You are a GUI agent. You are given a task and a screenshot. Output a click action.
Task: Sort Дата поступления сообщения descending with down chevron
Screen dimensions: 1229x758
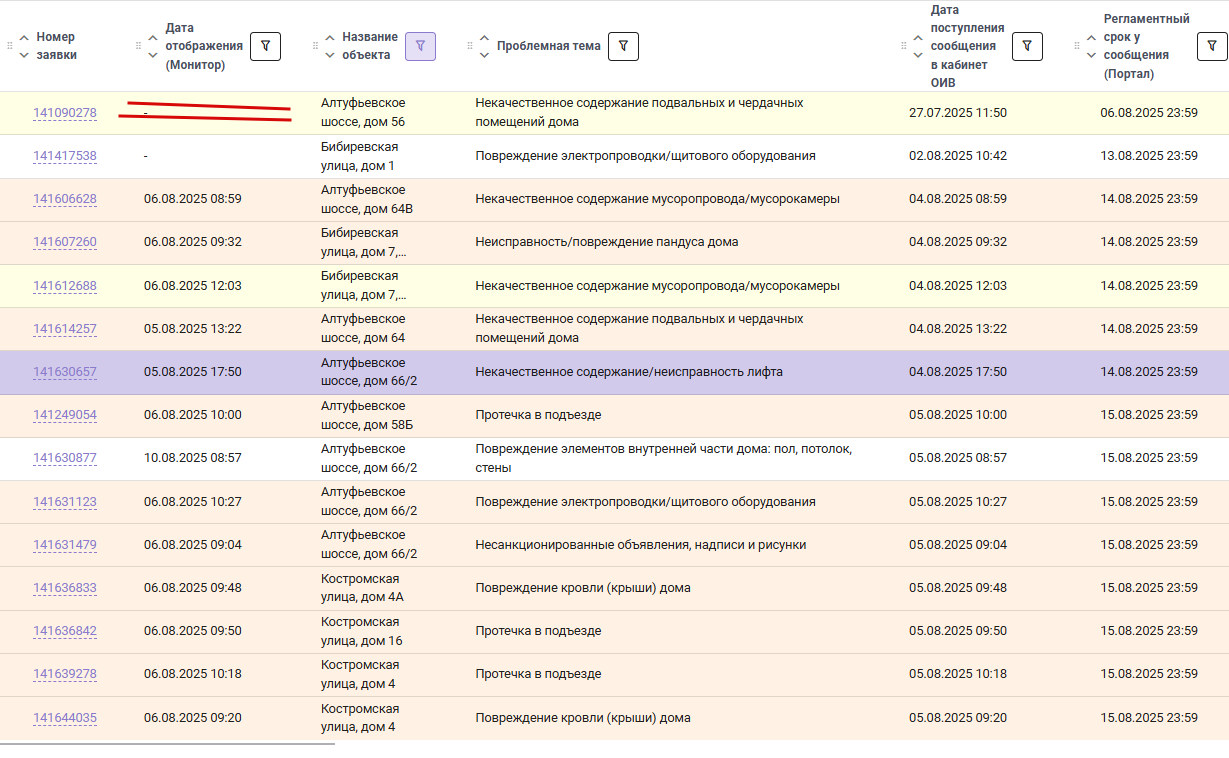[x=918, y=54]
